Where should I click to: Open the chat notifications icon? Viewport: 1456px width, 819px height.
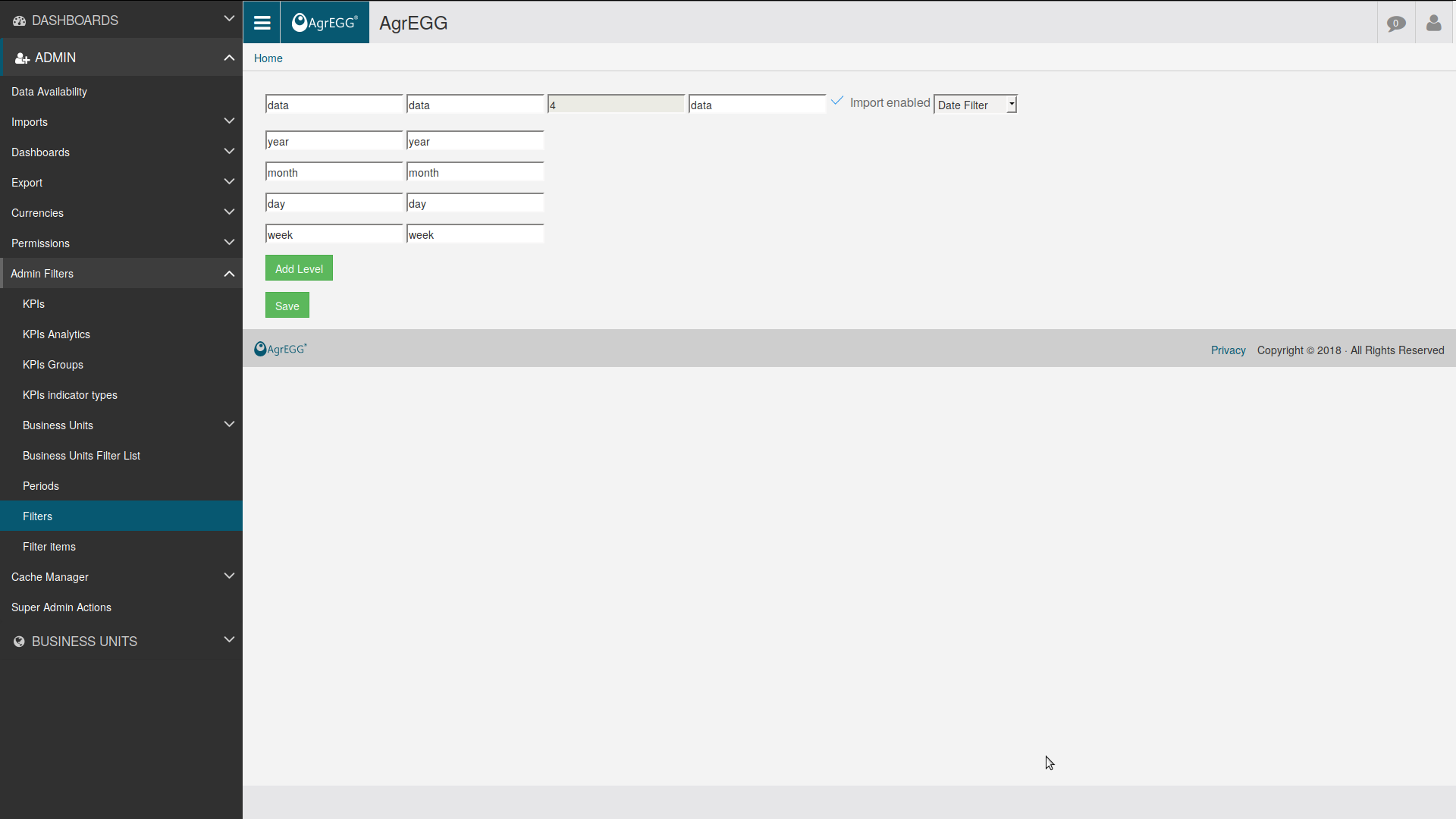click(1396, 24)
